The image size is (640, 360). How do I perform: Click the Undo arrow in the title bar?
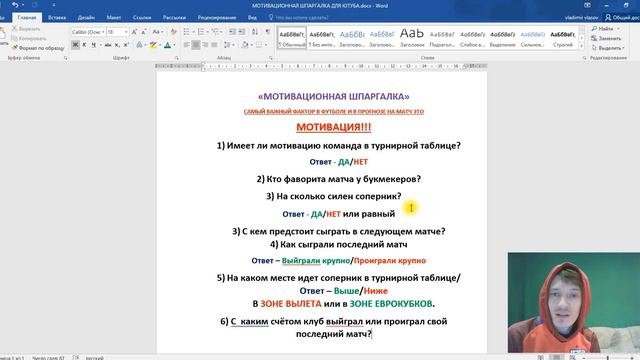[x=15, y=5]
